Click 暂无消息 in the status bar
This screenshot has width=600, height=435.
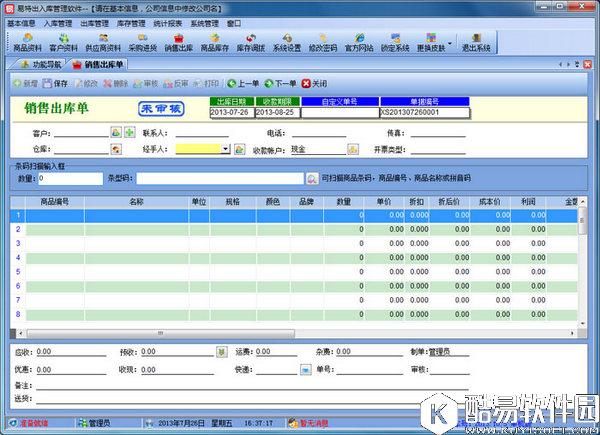(308, 423)
